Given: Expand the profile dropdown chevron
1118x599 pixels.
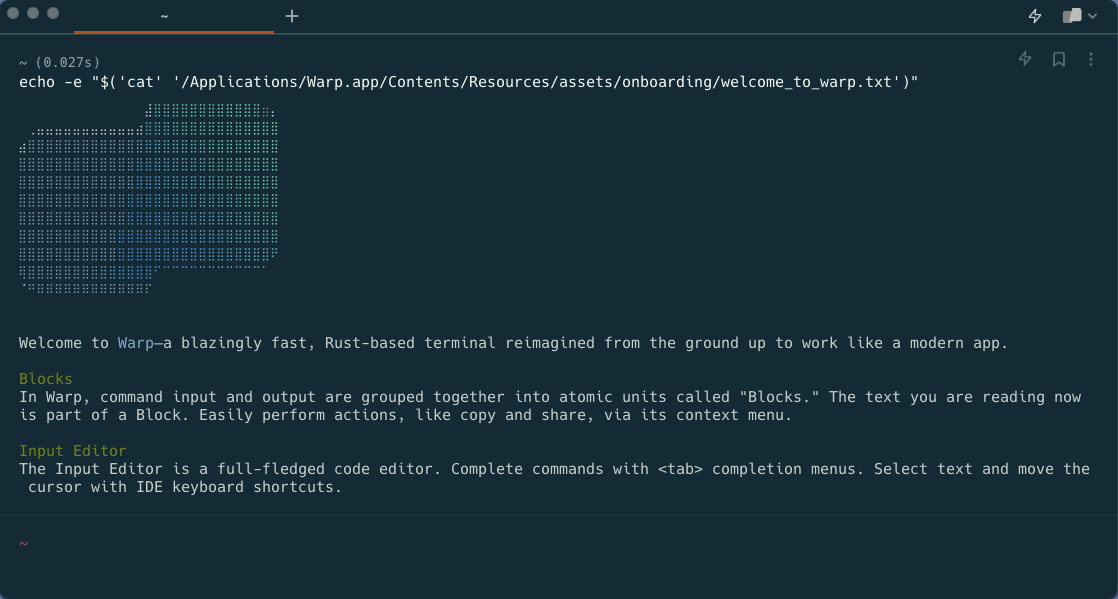Looking at the screenshot, I should point(1091,16).
